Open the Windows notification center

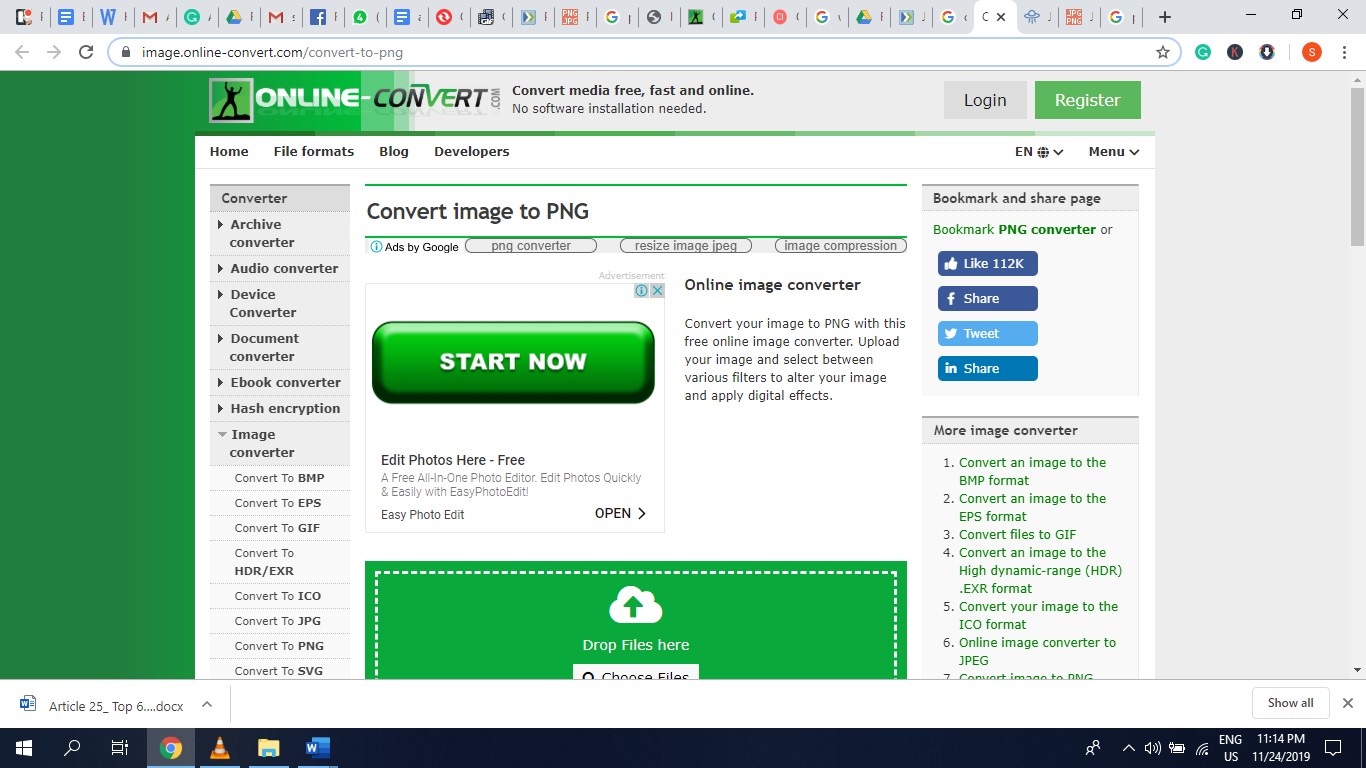click(x=1332, y=748)
